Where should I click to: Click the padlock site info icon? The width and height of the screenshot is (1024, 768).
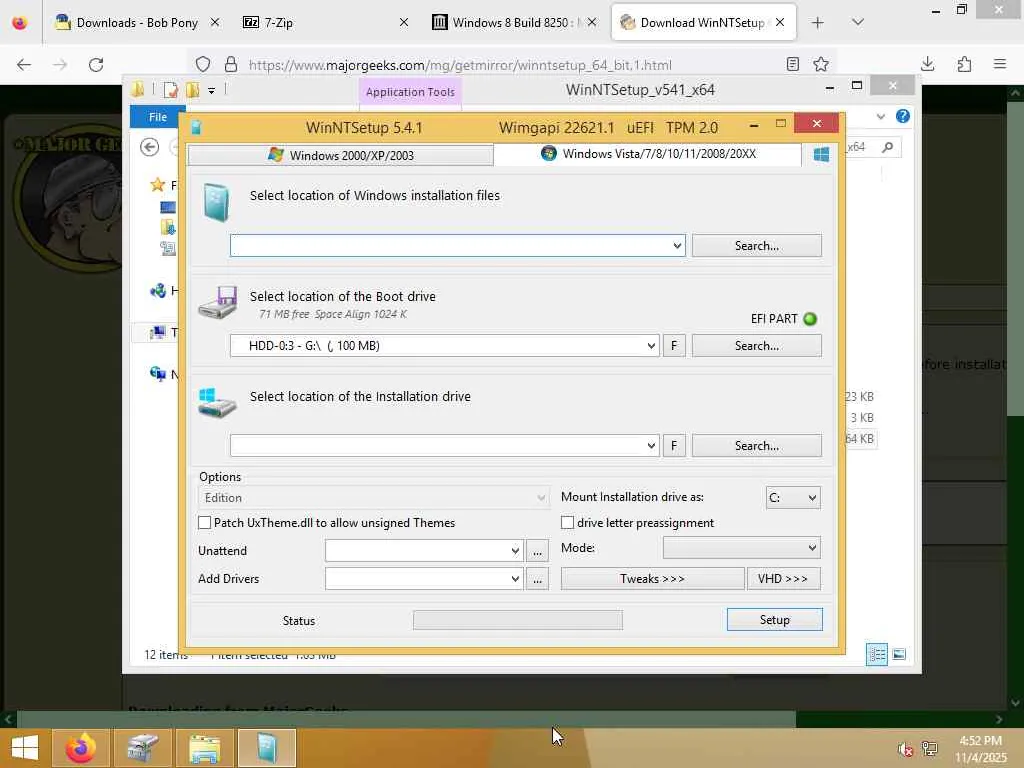(231, 65)
